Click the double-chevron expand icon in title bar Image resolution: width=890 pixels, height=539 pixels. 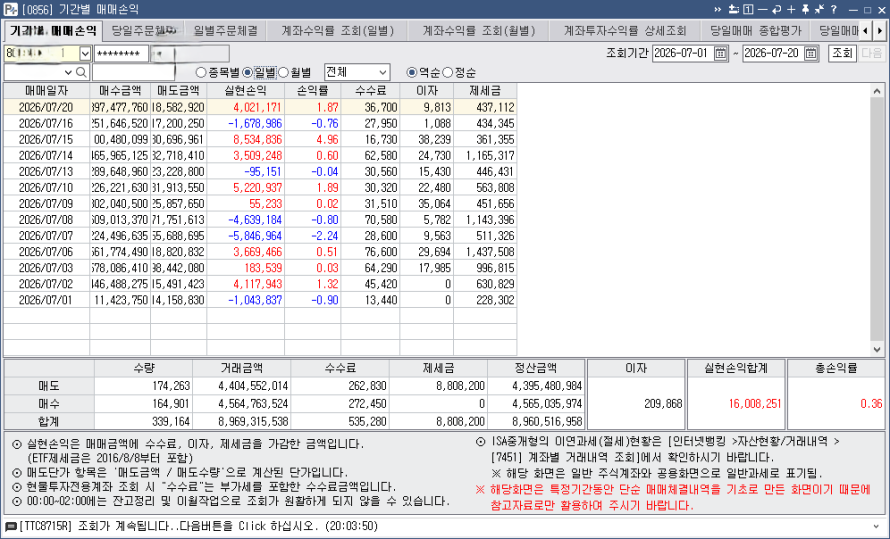pos(717,10)
